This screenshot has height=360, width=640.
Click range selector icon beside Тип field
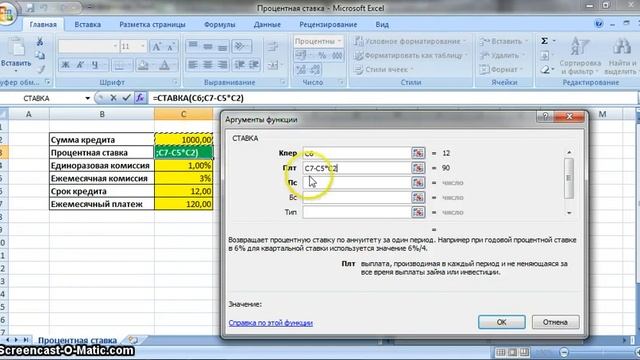[x=418, y=212]
